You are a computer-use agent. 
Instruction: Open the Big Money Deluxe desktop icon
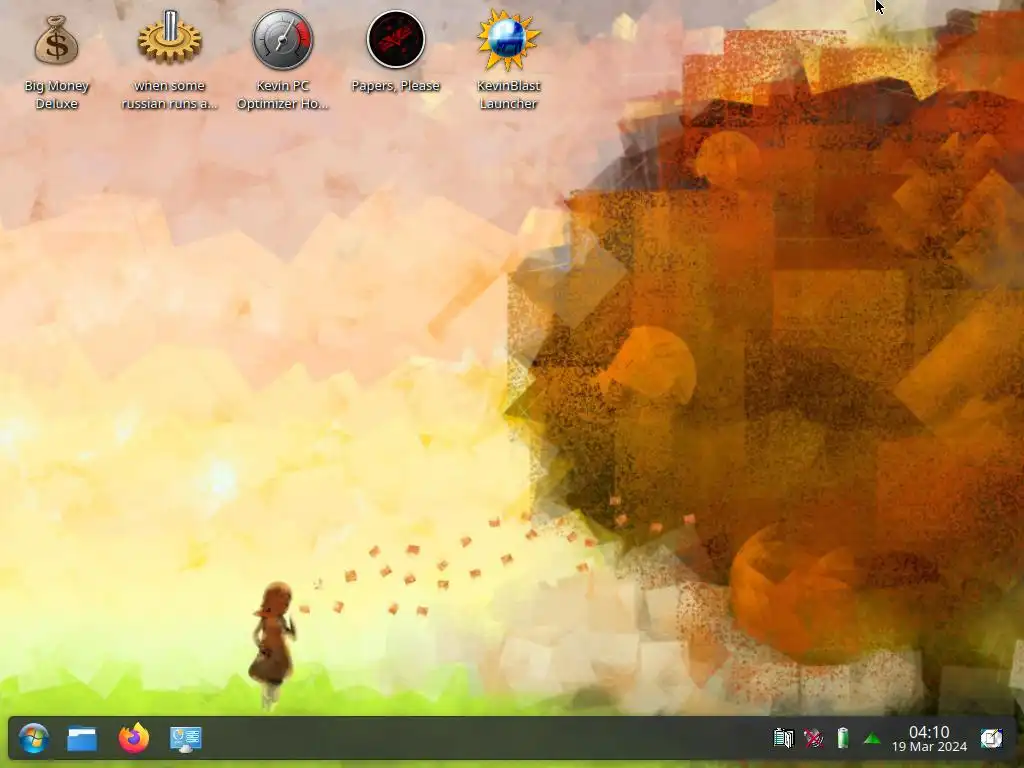(x=57, y=40)
